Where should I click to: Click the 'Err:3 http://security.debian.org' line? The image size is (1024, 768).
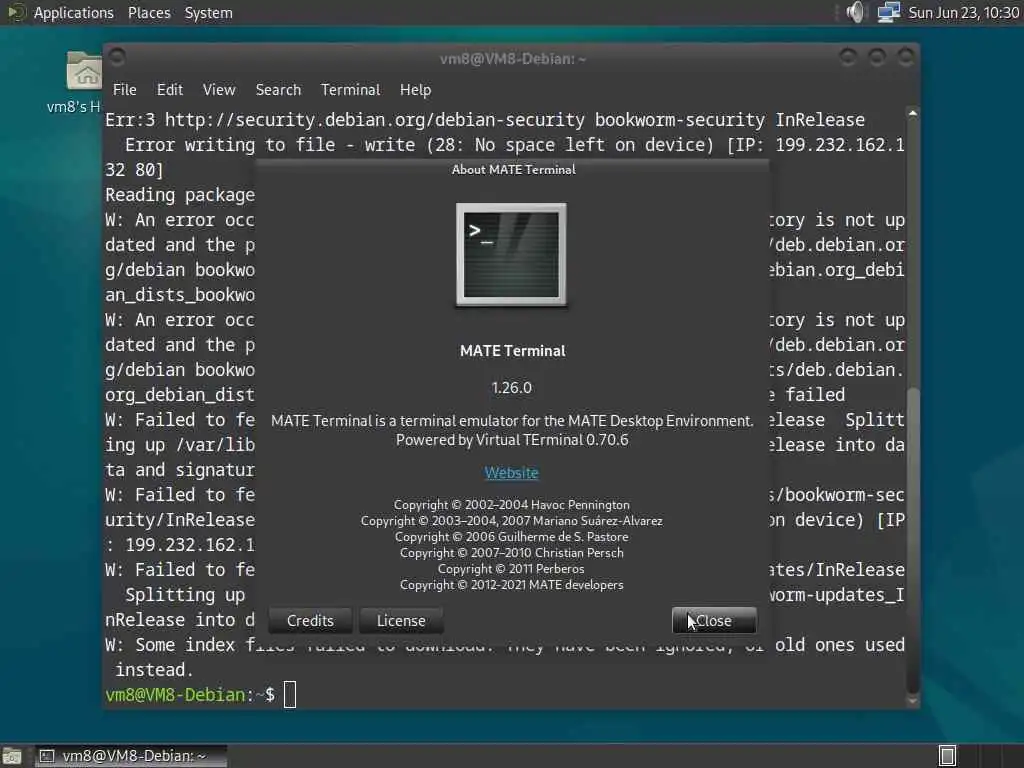[x=485, y=120]
